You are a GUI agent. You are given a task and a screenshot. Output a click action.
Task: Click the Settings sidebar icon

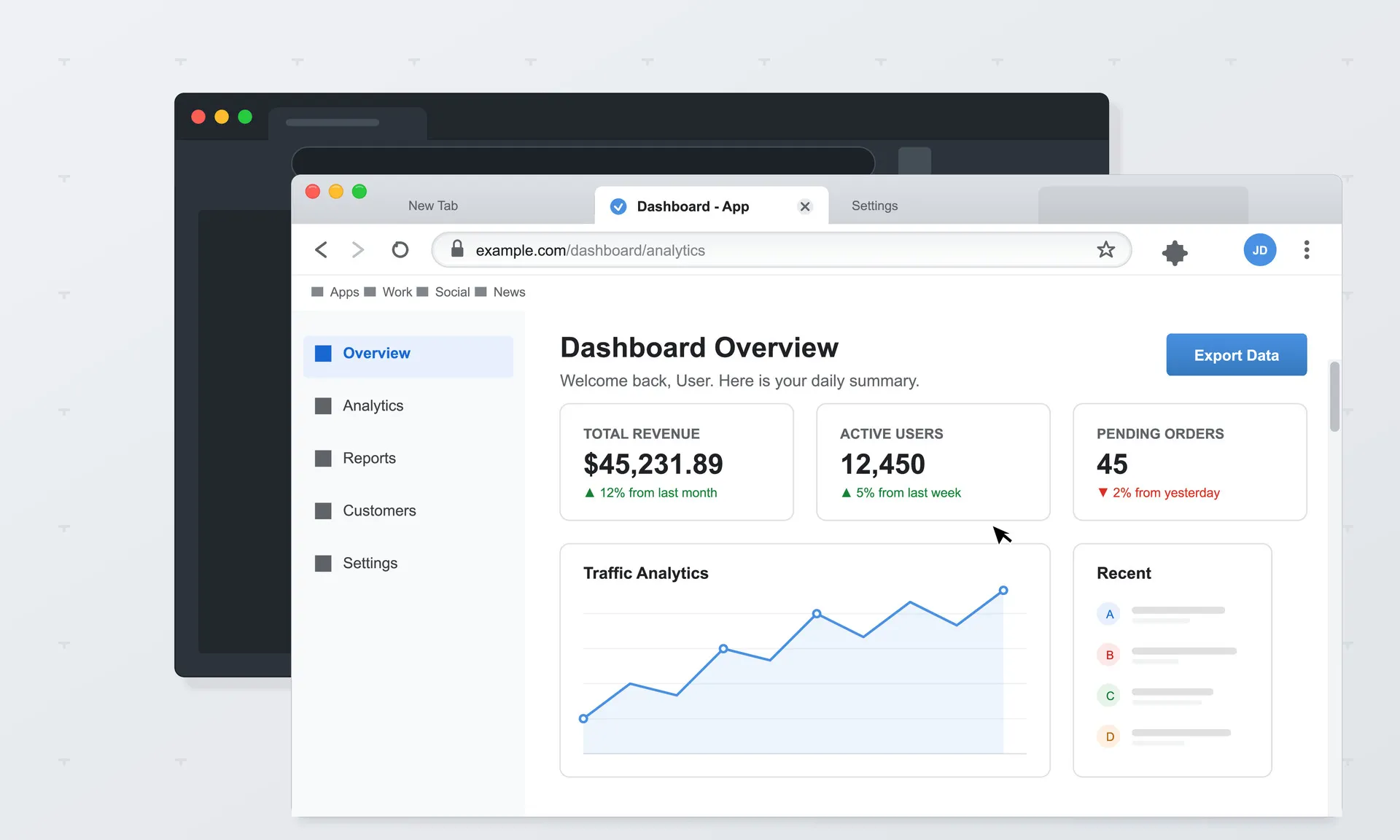[x=323, y=564]
